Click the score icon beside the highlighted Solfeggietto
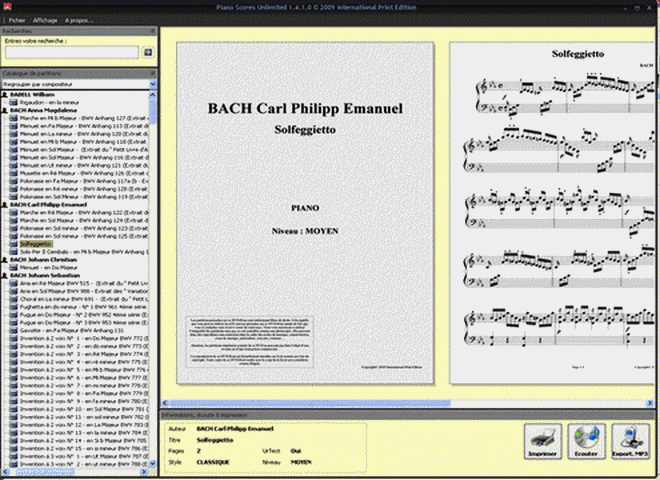 13,244
